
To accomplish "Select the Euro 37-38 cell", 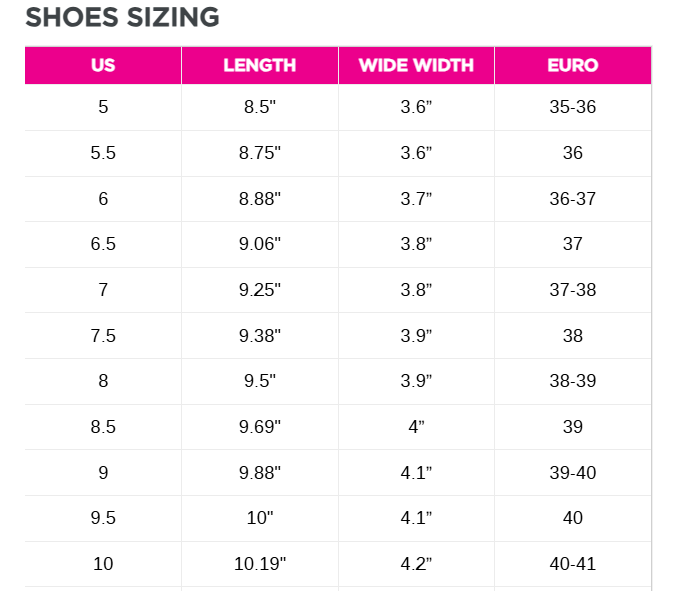I will [x=573, y=290].
